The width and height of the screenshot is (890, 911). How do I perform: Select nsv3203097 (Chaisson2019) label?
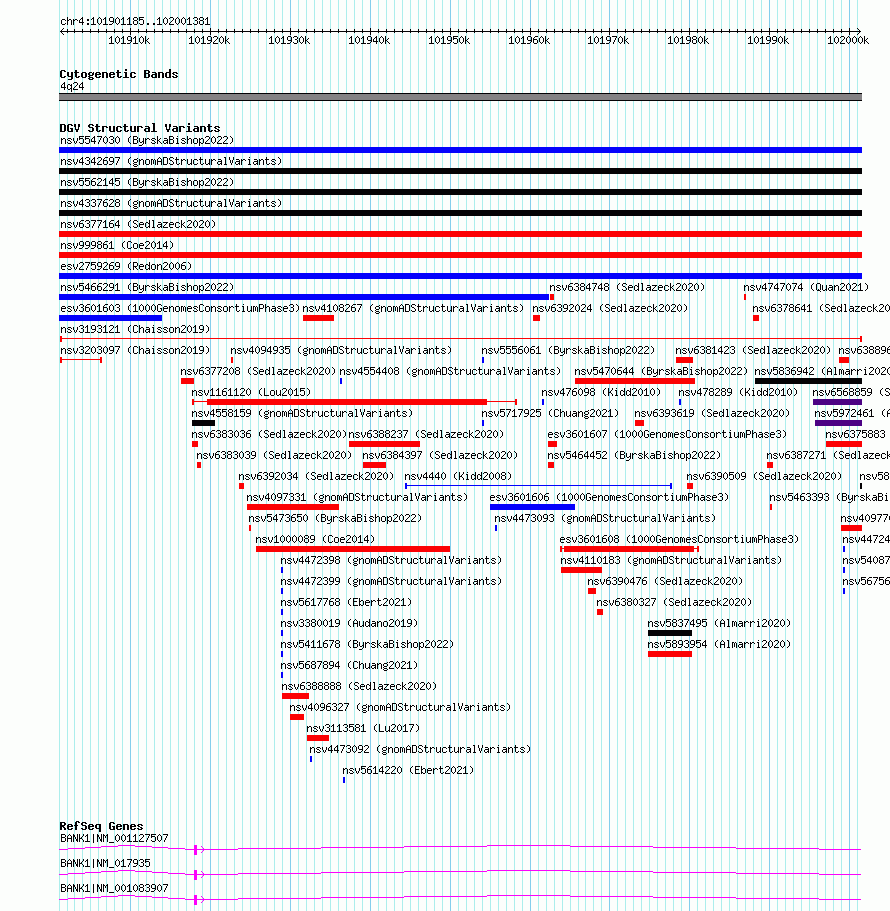click(135, 350)
